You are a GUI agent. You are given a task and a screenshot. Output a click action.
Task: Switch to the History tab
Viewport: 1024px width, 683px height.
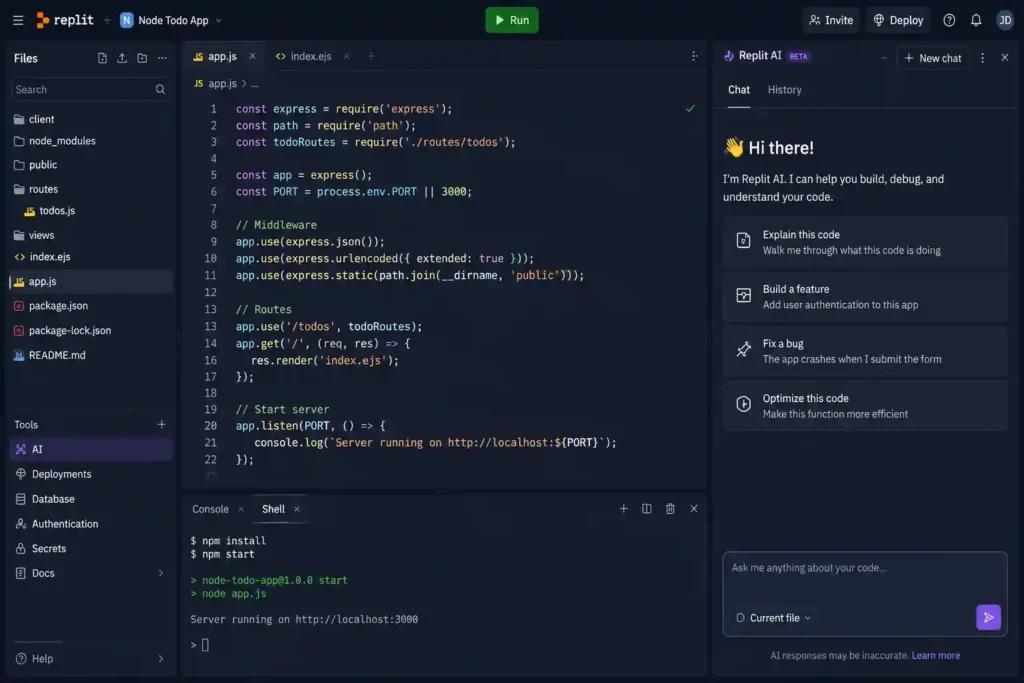click(x=784, y=90)
